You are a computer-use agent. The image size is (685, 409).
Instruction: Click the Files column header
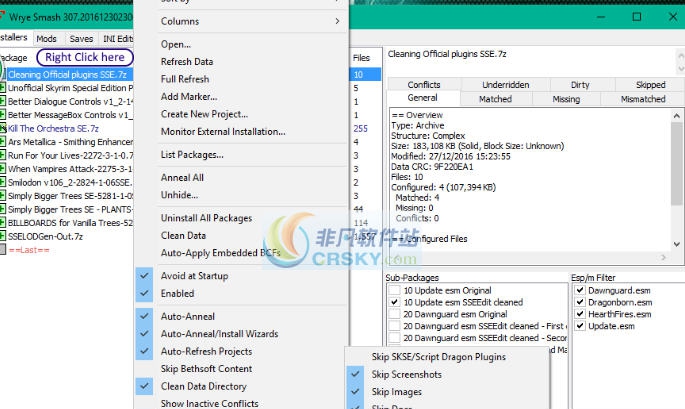[x=366, y=58]
